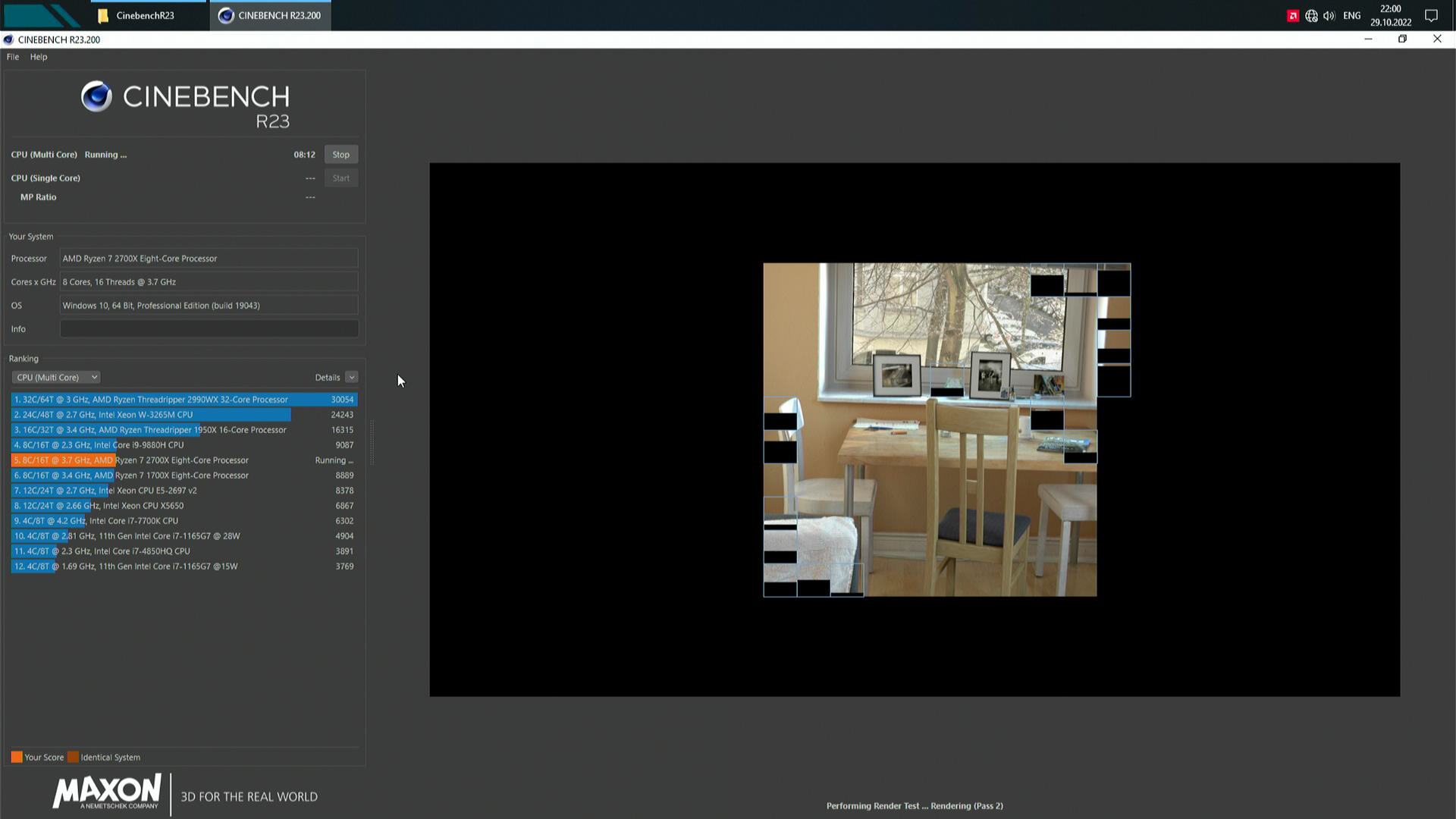Image resolution: width=1456 pixels, height=819 pixels.
Task: Click the speaker volume tray icon
Action: coord(1329,16)
